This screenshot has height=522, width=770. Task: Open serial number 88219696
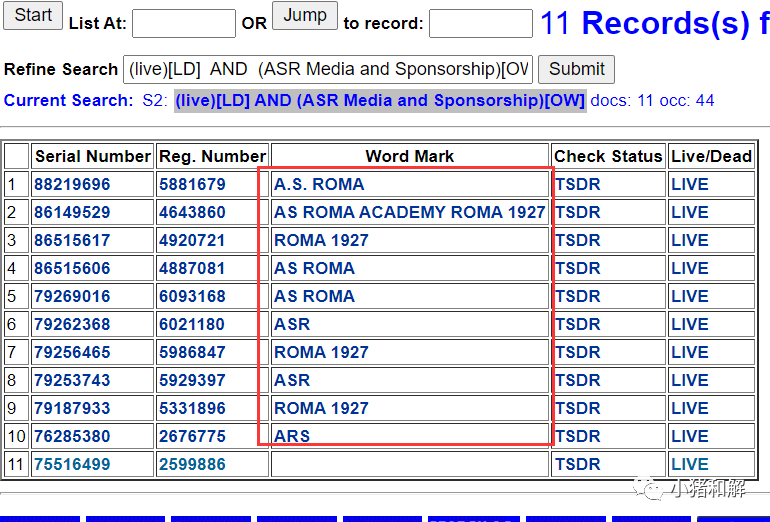point(72,184)
